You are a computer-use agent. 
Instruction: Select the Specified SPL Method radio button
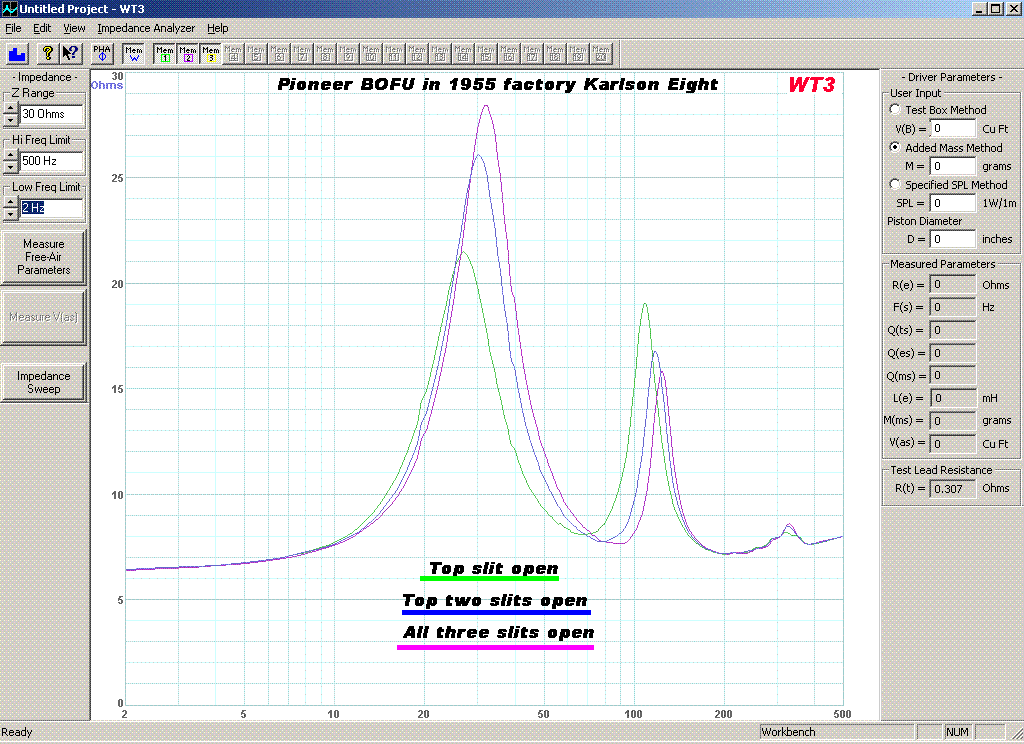pyautogui.click(x=895, y=184)
